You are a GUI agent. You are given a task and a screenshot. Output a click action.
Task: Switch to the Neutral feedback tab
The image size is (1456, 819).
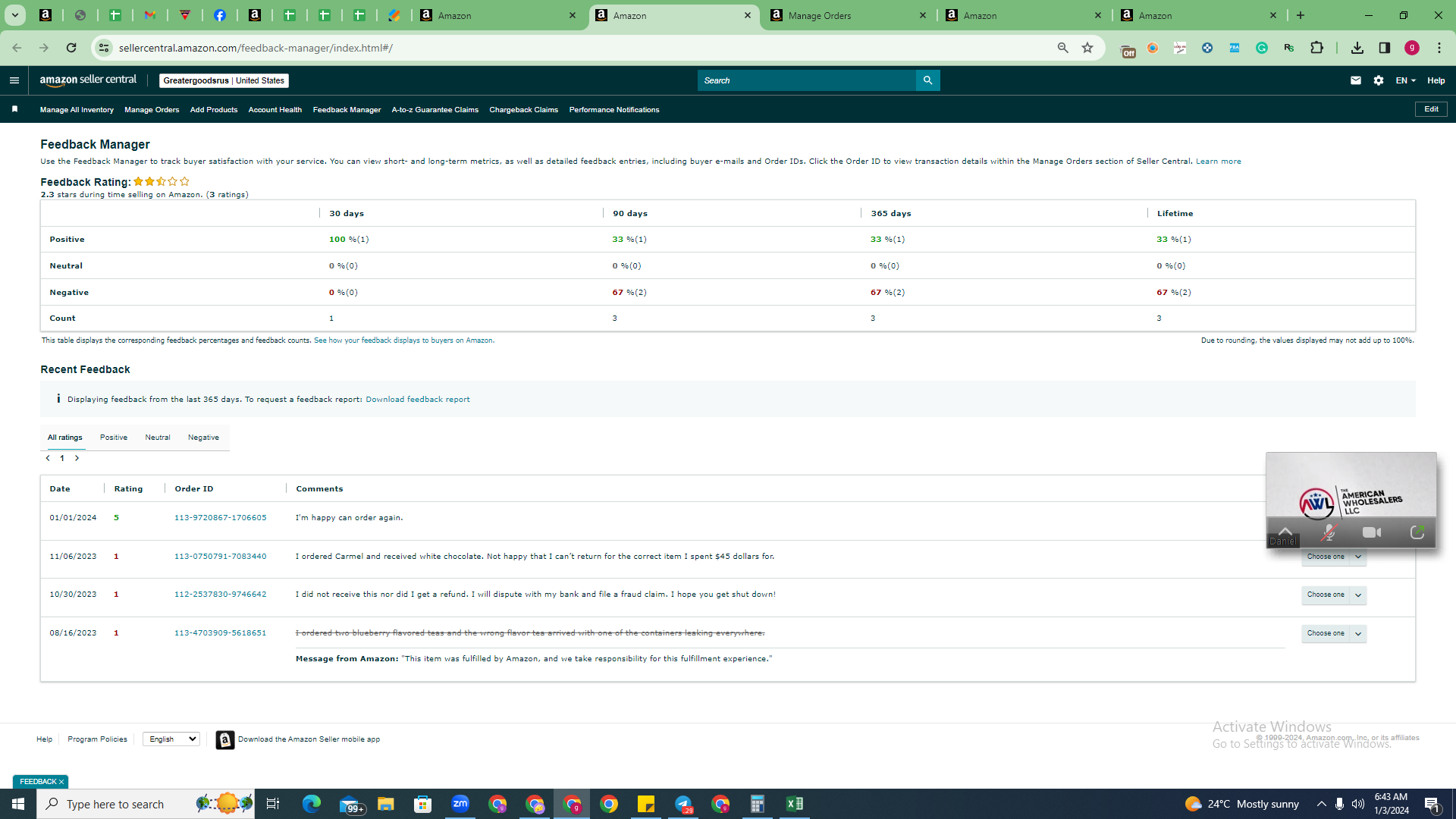(158, 438)
